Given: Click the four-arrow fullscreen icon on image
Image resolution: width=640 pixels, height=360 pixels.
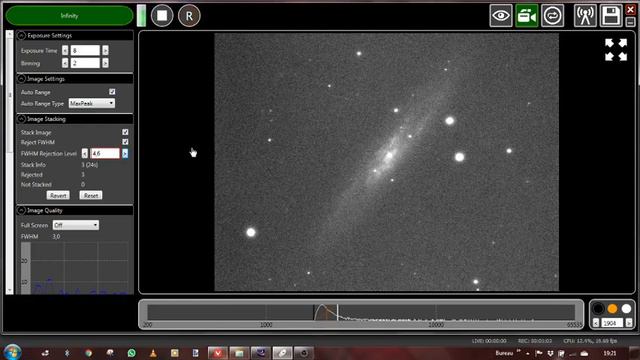Looking at the screenshot, I should (x=616, y=50).
